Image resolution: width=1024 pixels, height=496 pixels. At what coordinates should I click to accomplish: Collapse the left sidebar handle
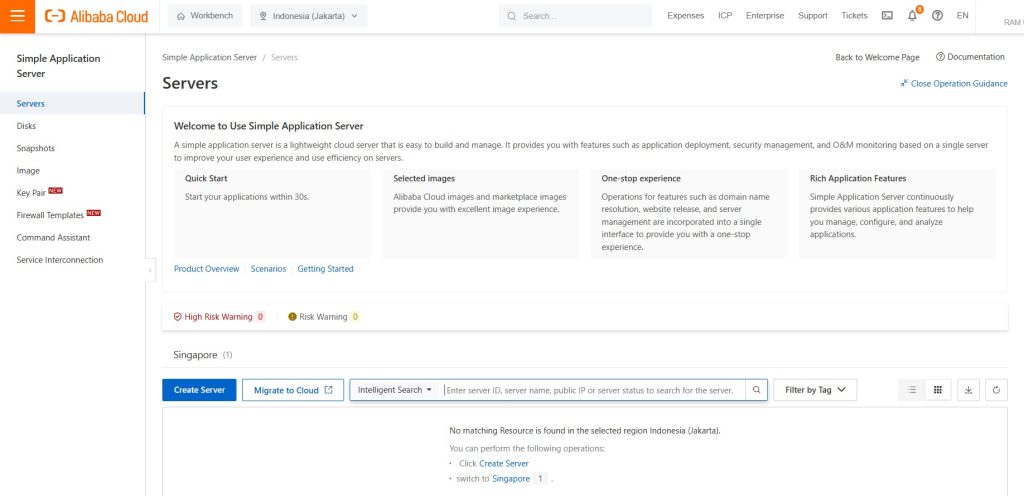point(150,270)
